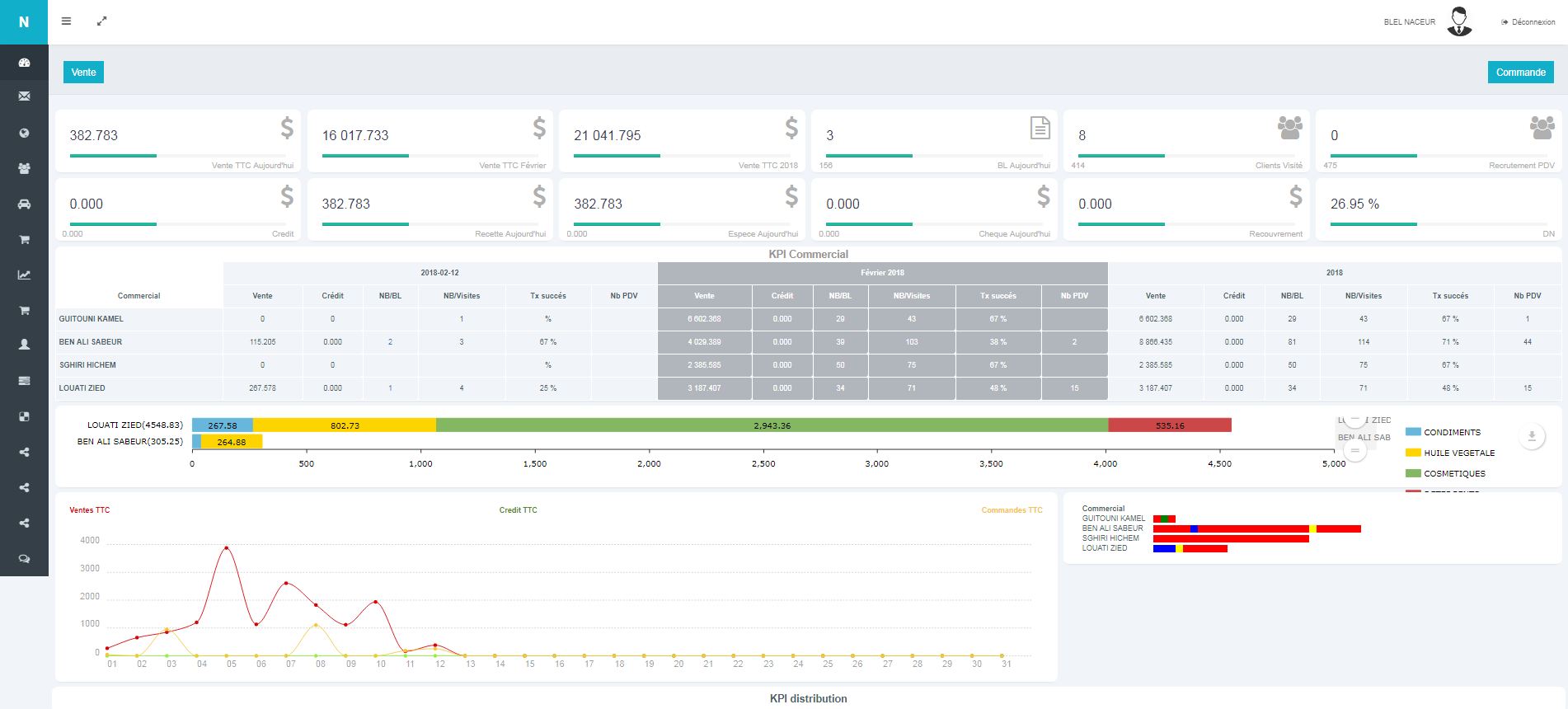Image resolution: width=1568 pixels, height=709 pixels.
Task: Click Tx succès header under Février 2018
Action: pyautogui.click(x=998, y=296)
